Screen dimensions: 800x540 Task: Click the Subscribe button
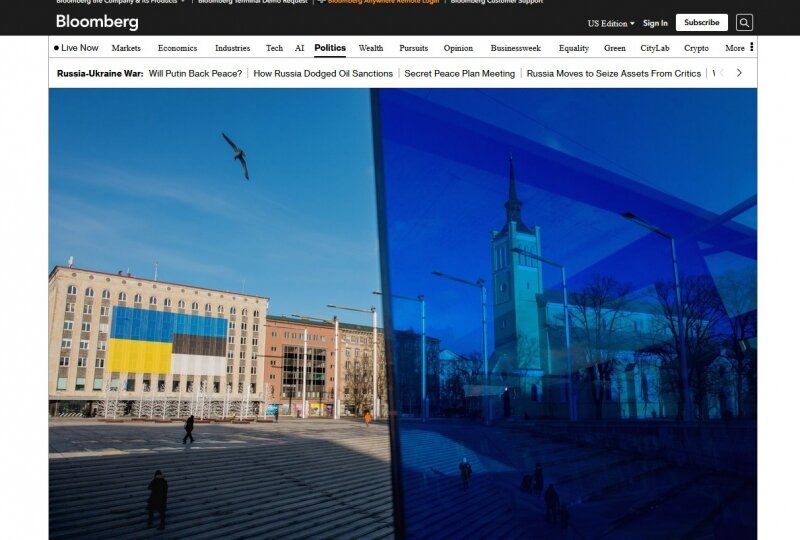click(702, 22)
